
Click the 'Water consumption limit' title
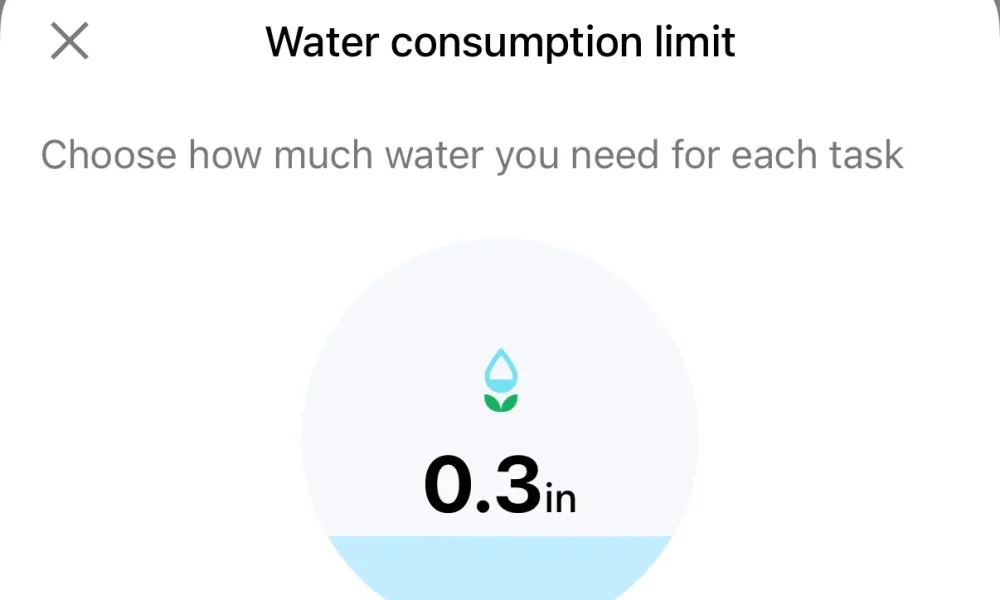coord(500,42)
